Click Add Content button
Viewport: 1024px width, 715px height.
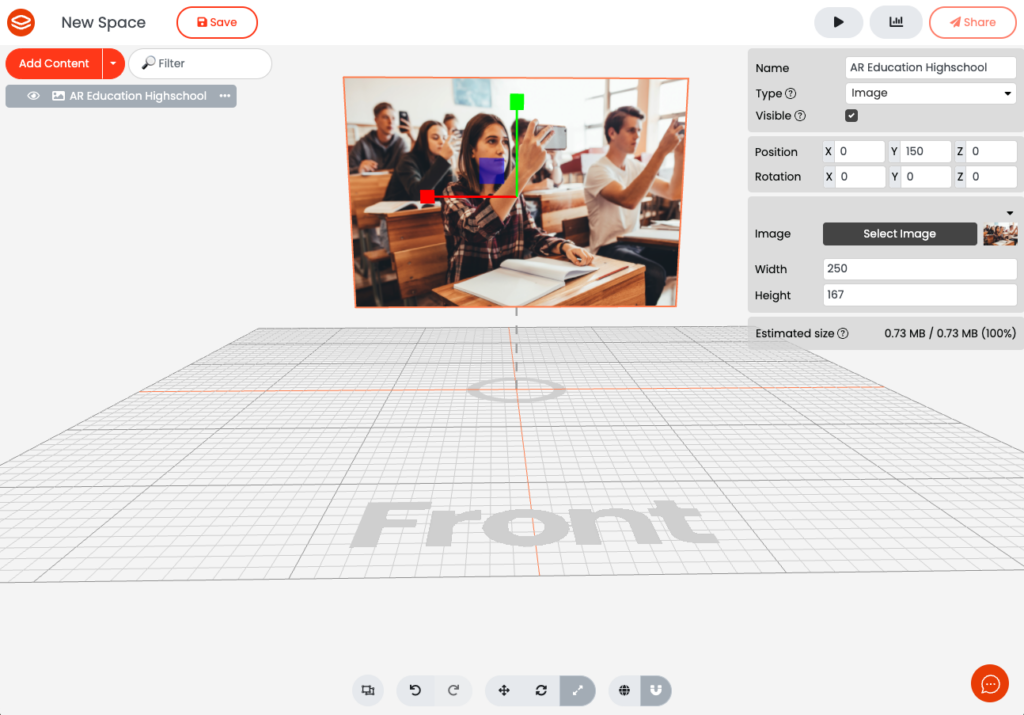54,63
